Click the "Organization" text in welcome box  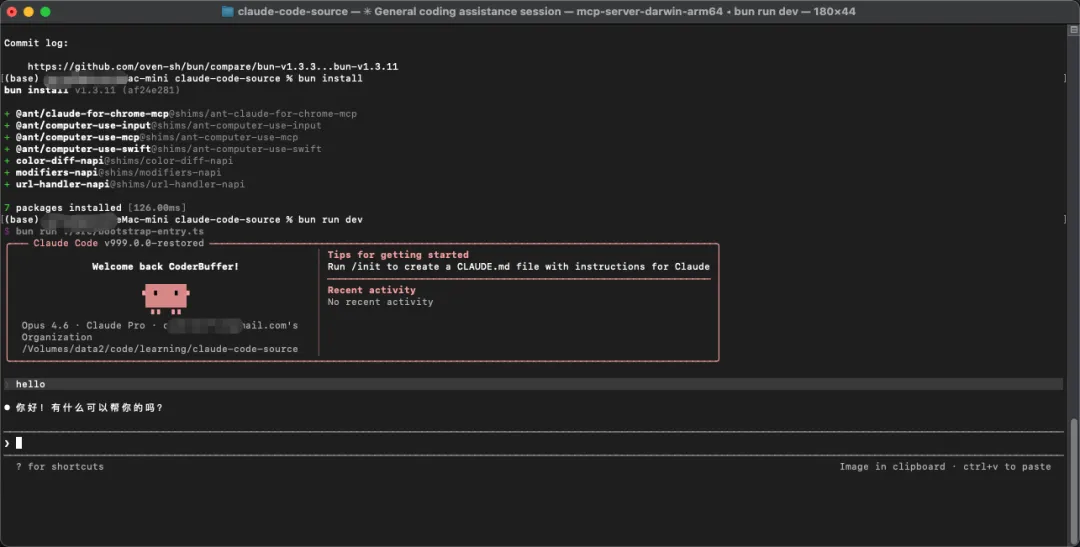tap(56, 337)
